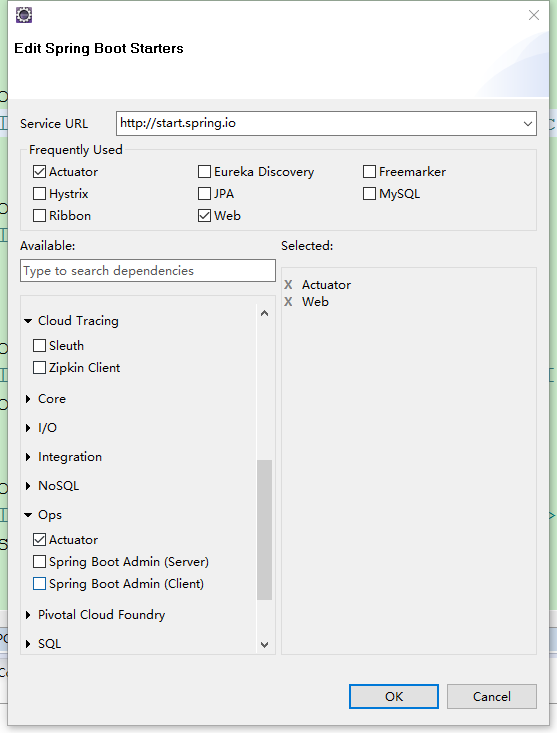
Task: Click the scroll up arrow in Available list
Action: (264, 313)
